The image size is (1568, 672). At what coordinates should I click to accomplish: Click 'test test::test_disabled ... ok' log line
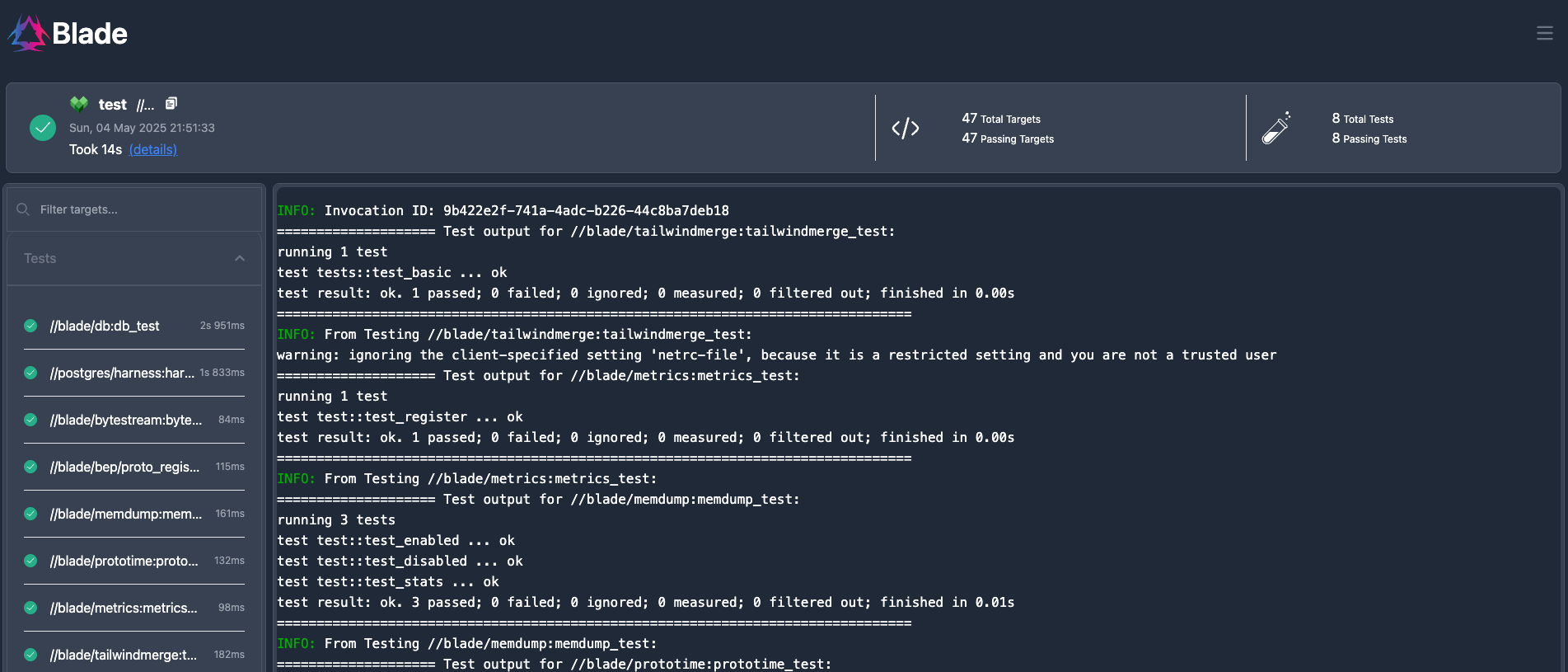click(400, 561)
